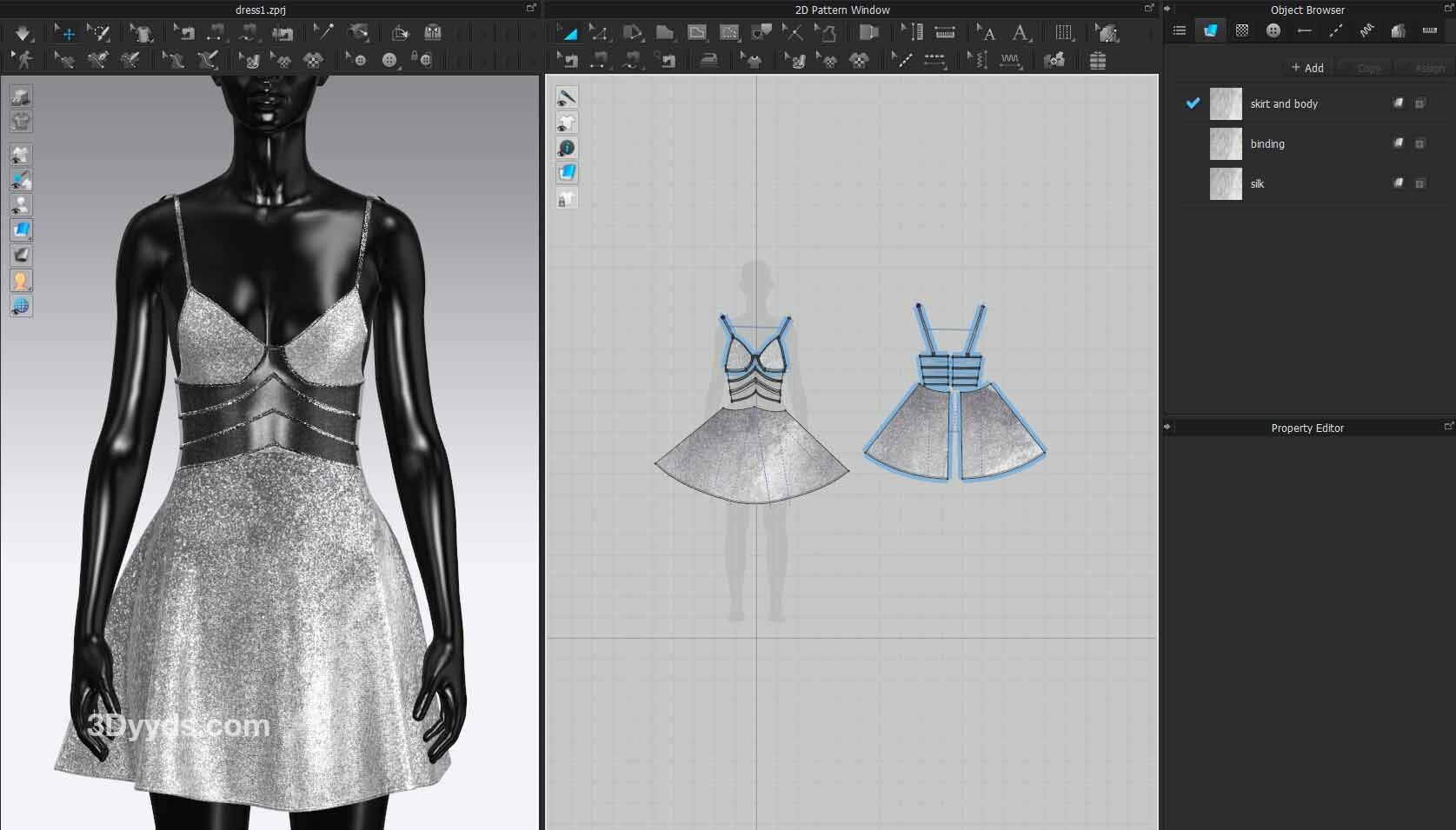
Task: Click the Simulate down-arrow icon
Action: [23, 34]
